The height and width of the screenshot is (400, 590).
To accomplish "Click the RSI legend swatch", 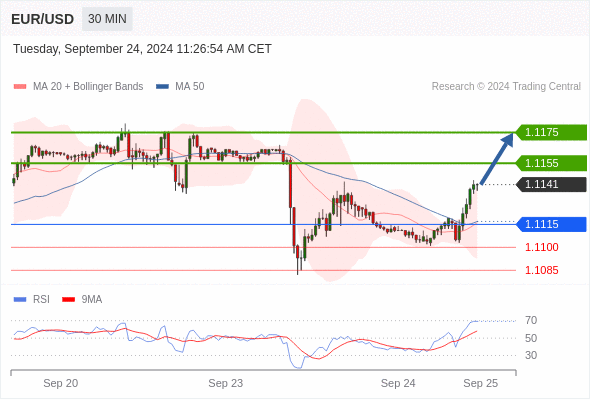I will point(20,300).
